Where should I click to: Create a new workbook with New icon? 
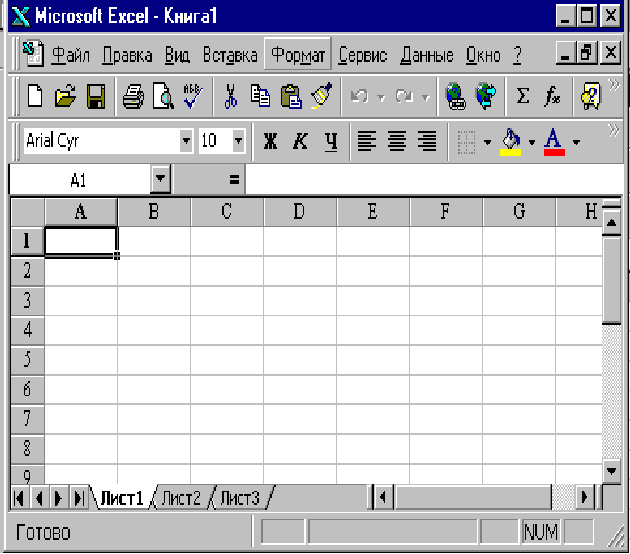coord(35,96)
